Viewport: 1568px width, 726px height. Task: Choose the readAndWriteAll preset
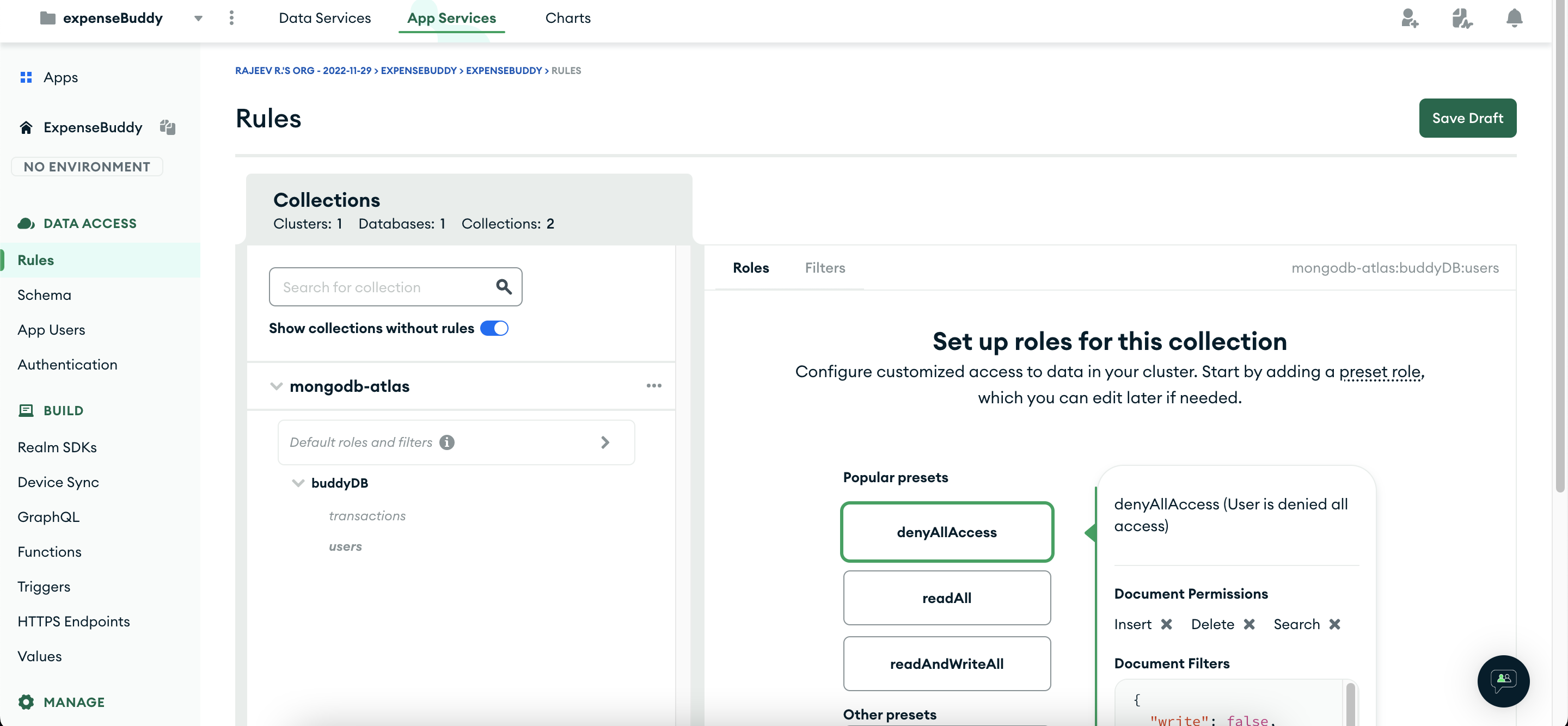tap(947, 663)
